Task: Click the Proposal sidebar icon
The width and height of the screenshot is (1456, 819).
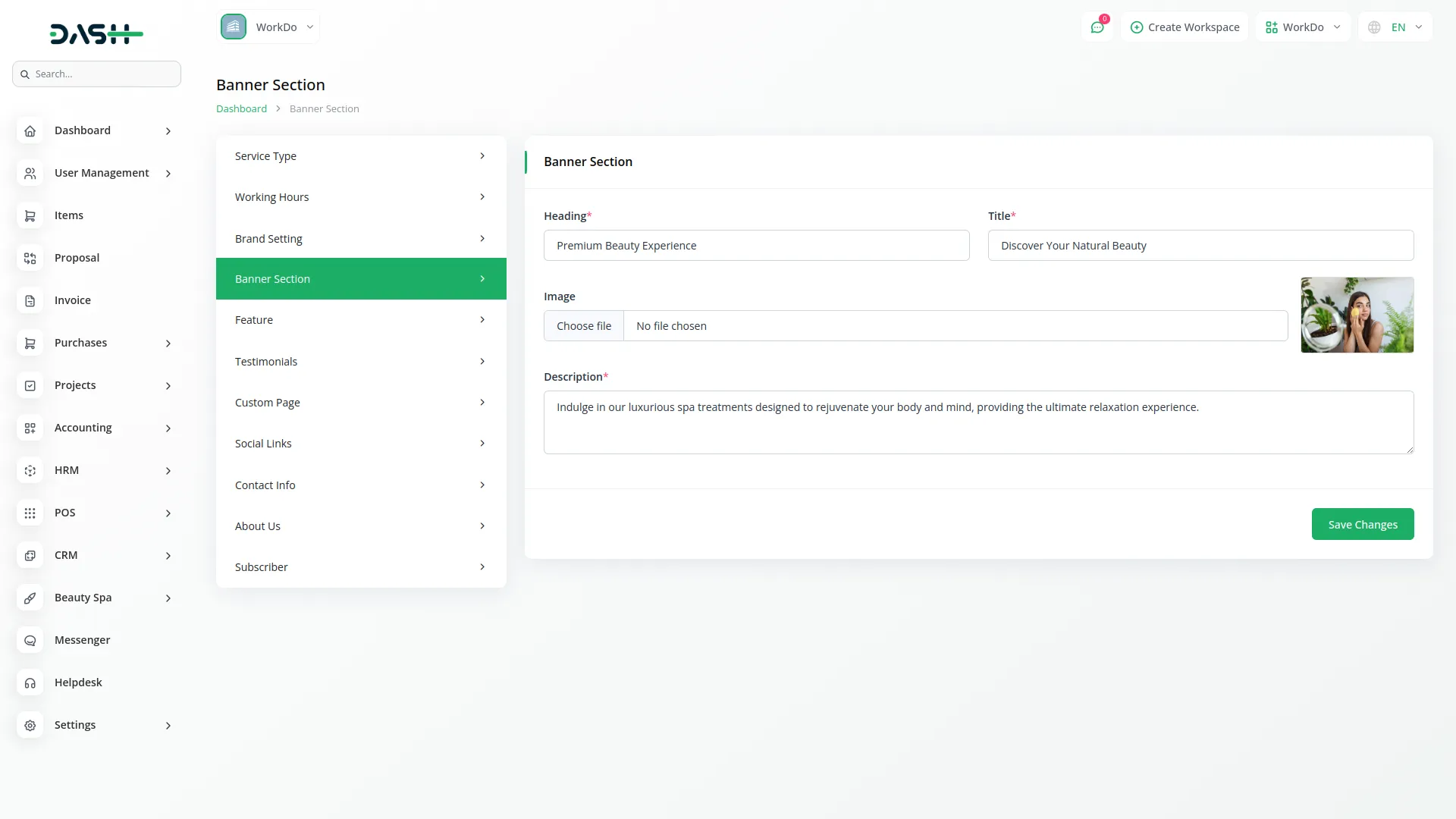Action: pyautogui.click(x=30, y=259)
